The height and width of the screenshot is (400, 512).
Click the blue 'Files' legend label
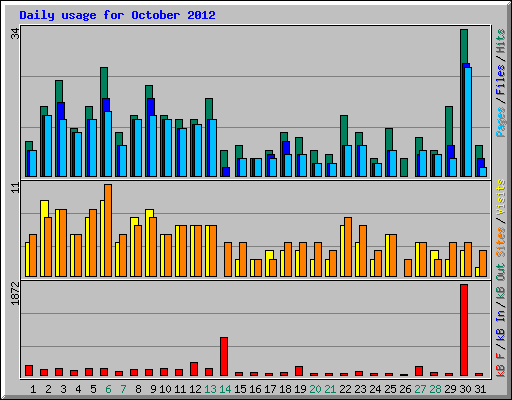[501, 79]
